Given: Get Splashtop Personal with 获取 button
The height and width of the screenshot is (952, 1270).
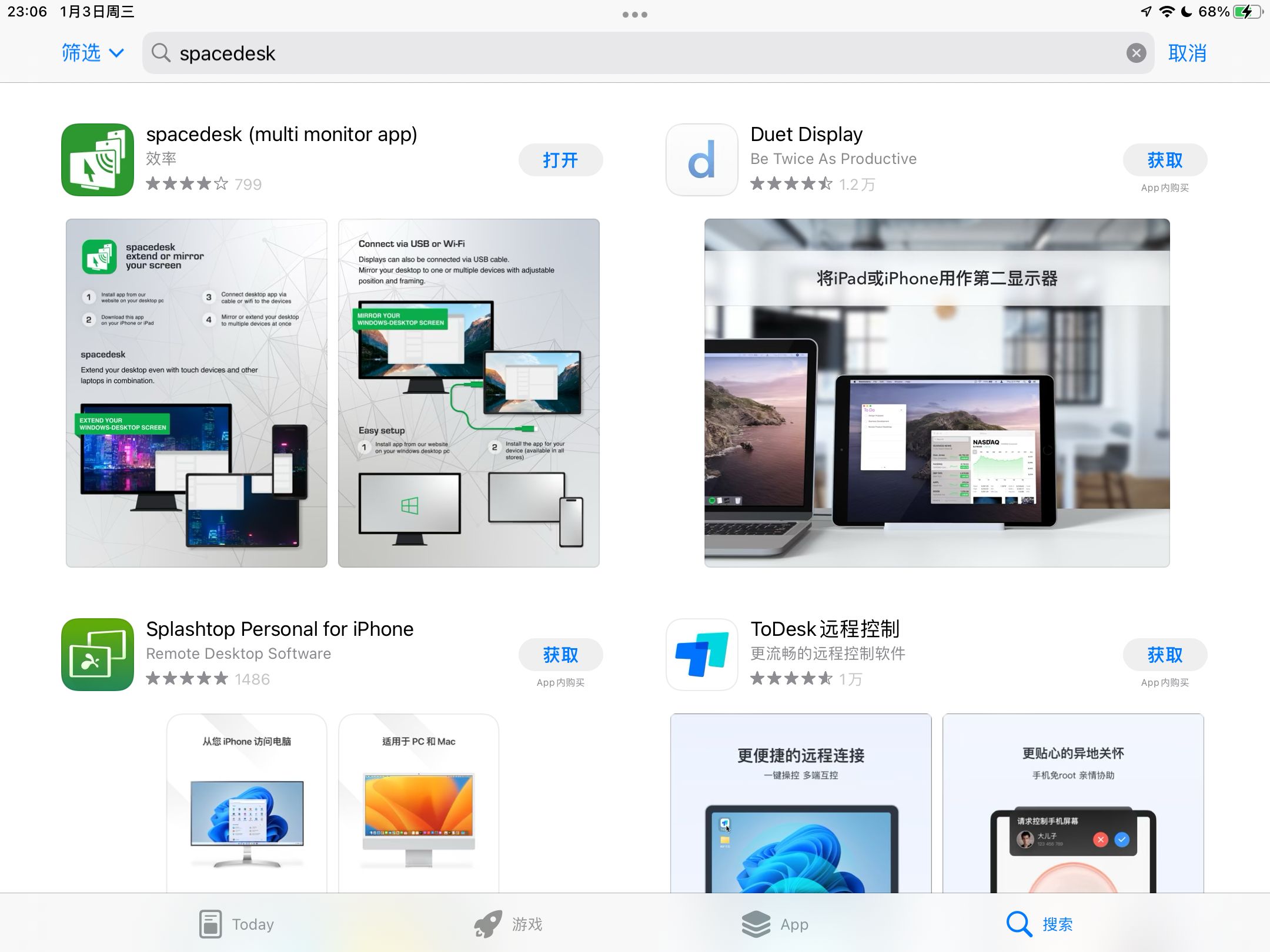Looking at the screenshot, I should 560,655.
